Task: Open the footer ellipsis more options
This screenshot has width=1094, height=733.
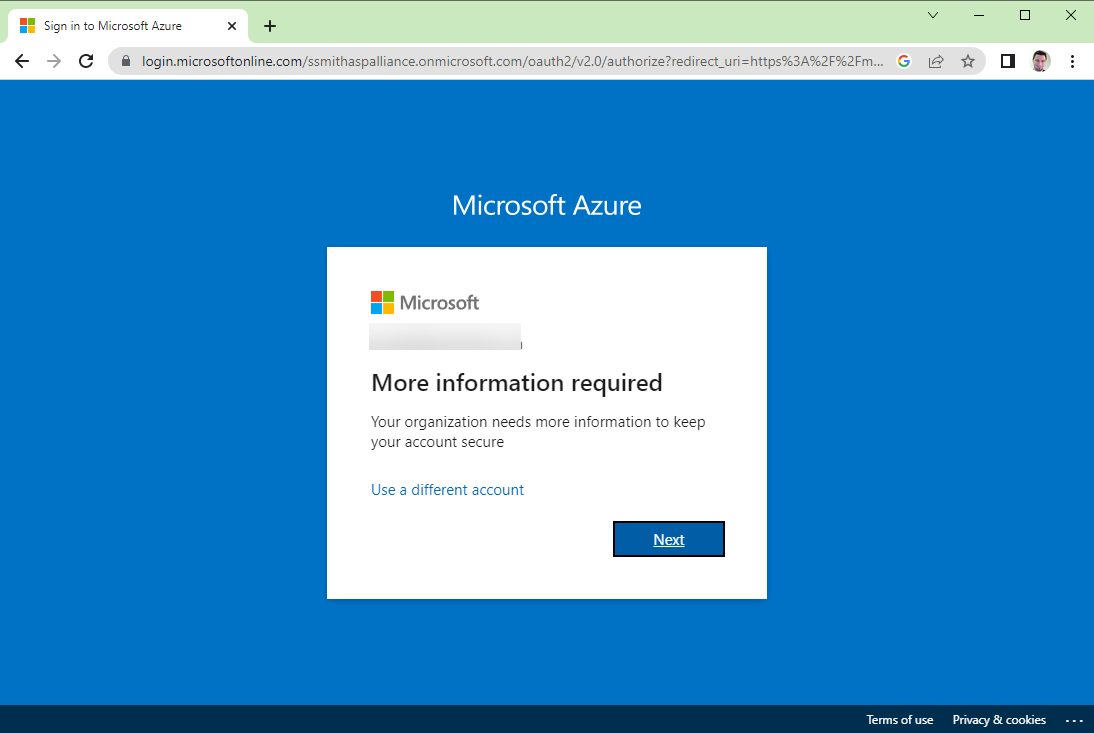Action: pos(1074,720)
